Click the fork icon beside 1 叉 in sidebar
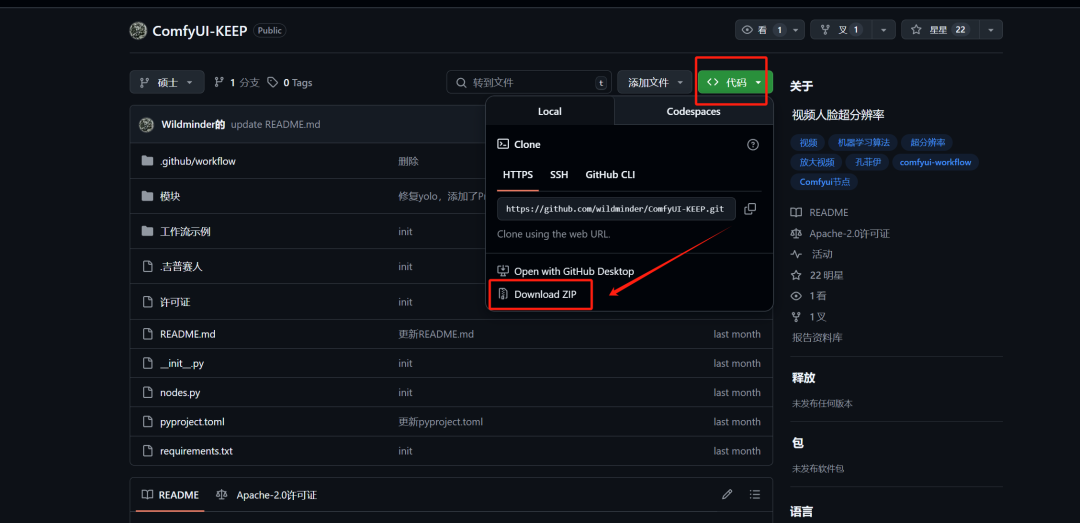Viewport: 1080px width, 523px height. coord(796,317)
